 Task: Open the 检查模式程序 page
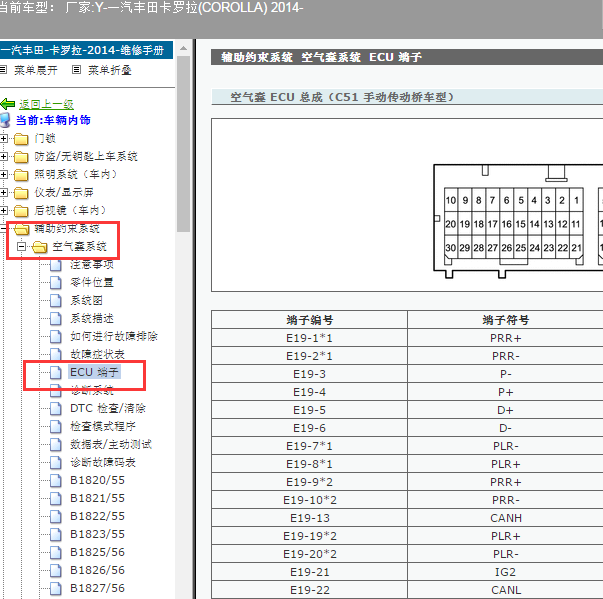click(103, 426)
